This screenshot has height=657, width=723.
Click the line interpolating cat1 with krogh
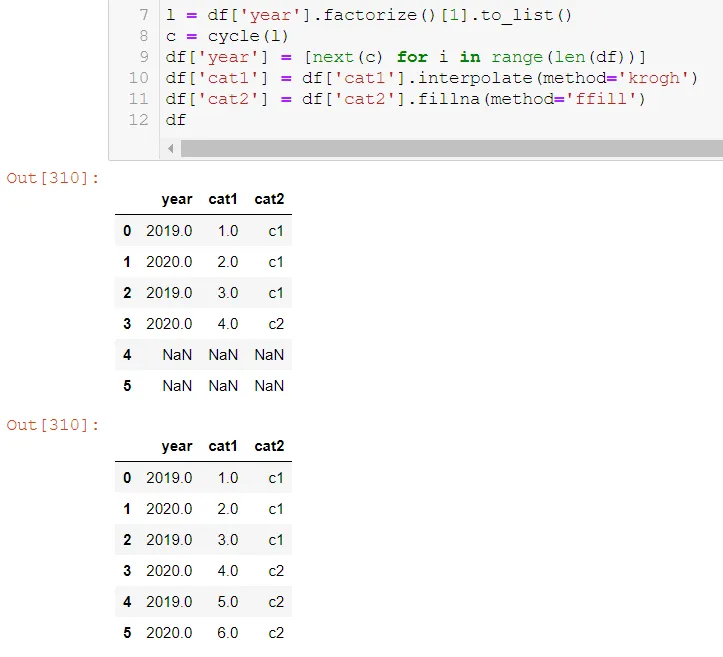(x=432, y=78)
